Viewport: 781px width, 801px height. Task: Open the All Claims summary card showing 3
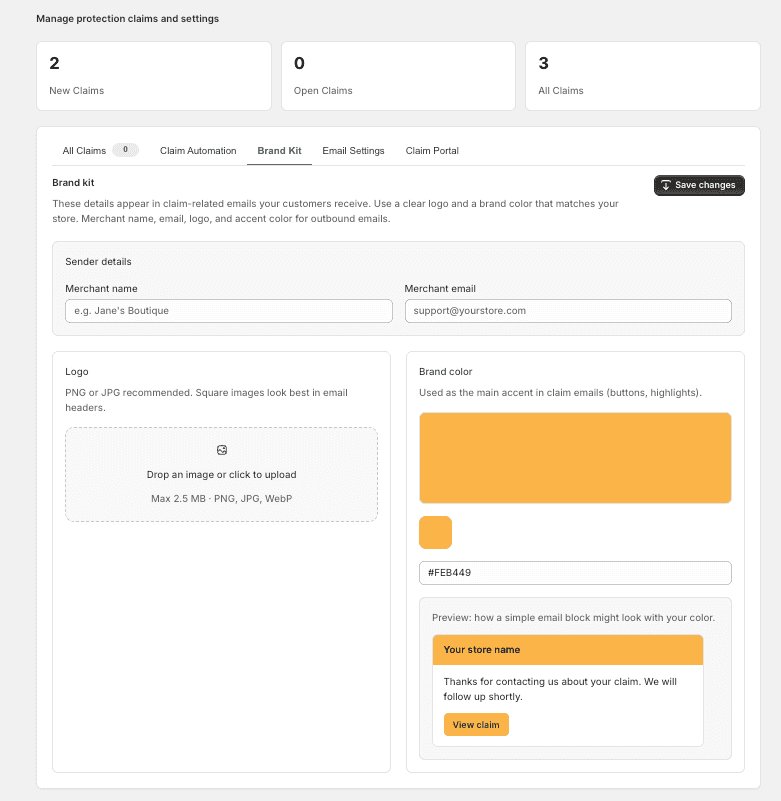coord(643,76)
